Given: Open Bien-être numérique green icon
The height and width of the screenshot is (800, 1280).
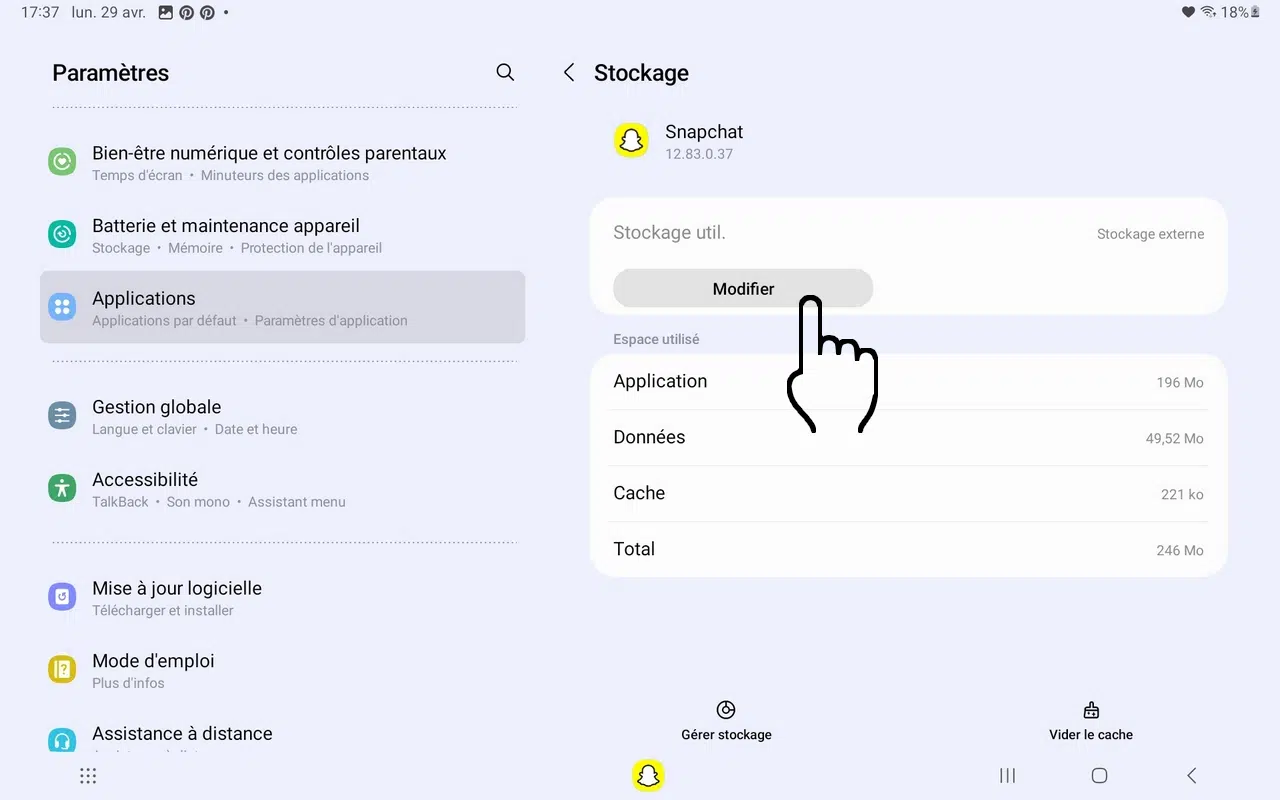Looking at the screenshot, I should 62,161.
